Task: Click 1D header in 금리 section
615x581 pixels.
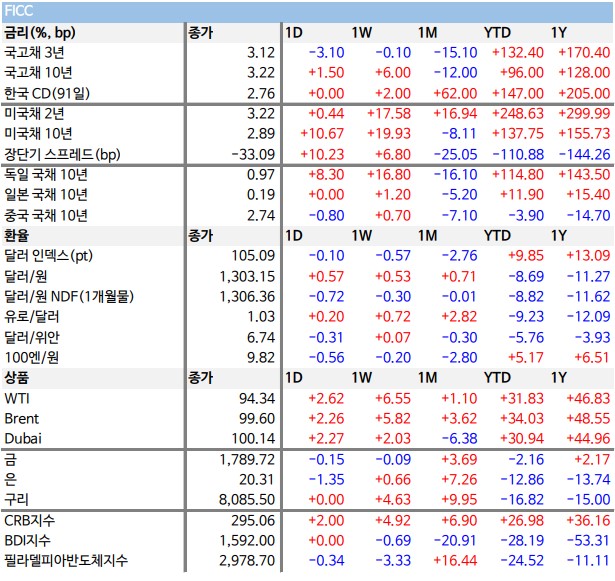Action: (294, 33)
